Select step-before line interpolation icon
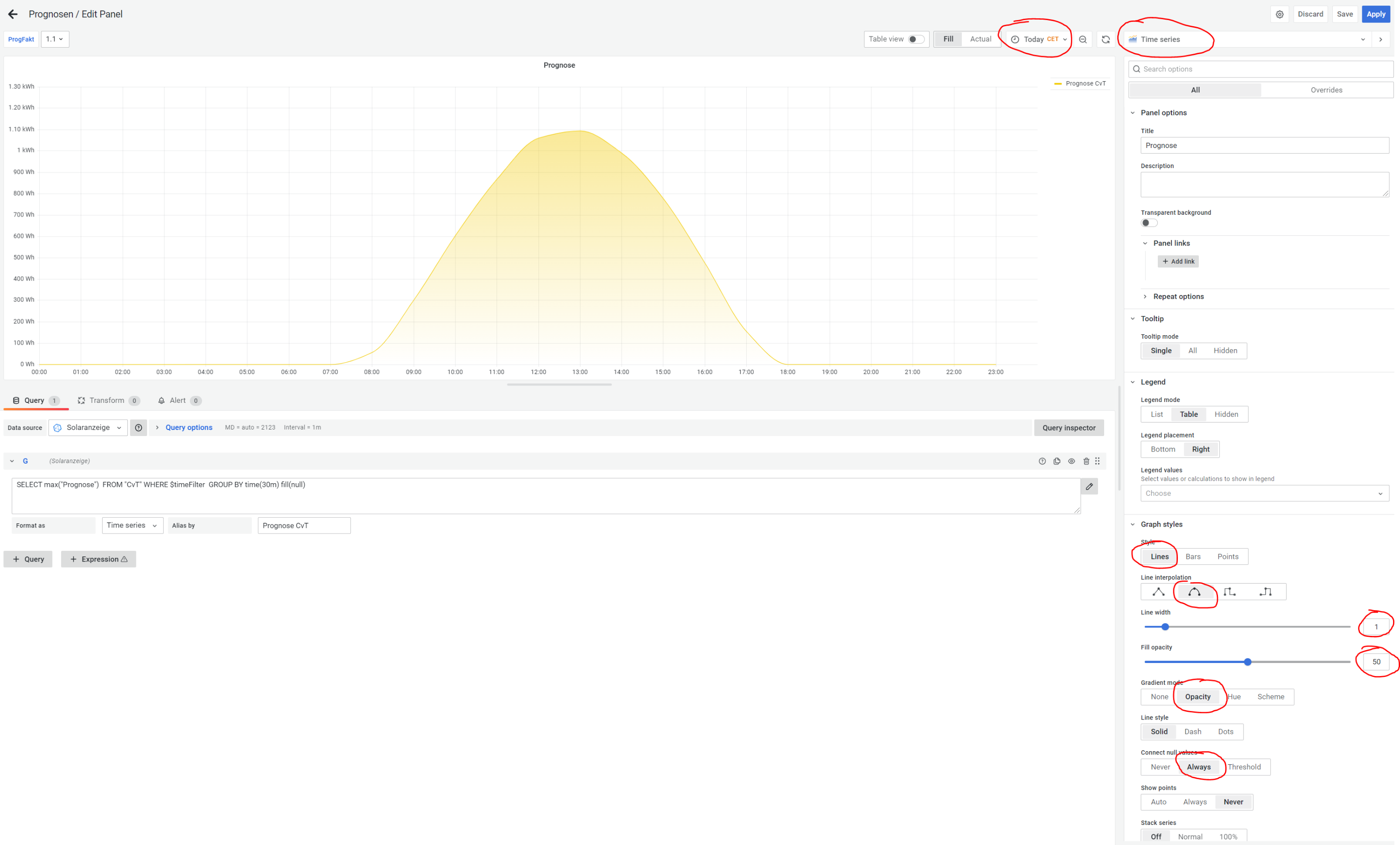The height and width of the screenshot is (845, 1400). 1230,591
